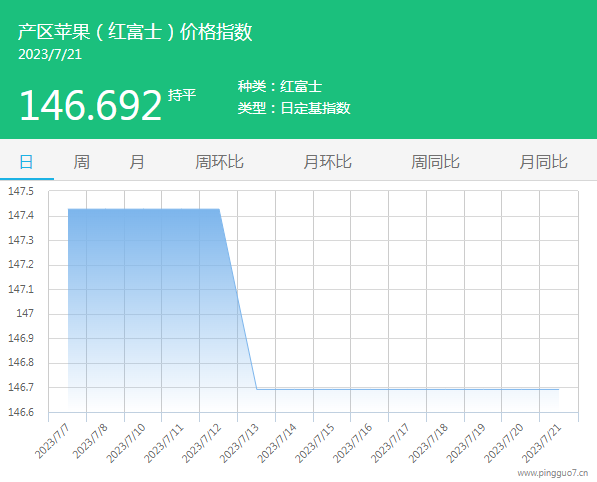
Task: Click the 2023/7/17 x-axis date label
Action: pyautogui.click(x=391, y=444)
